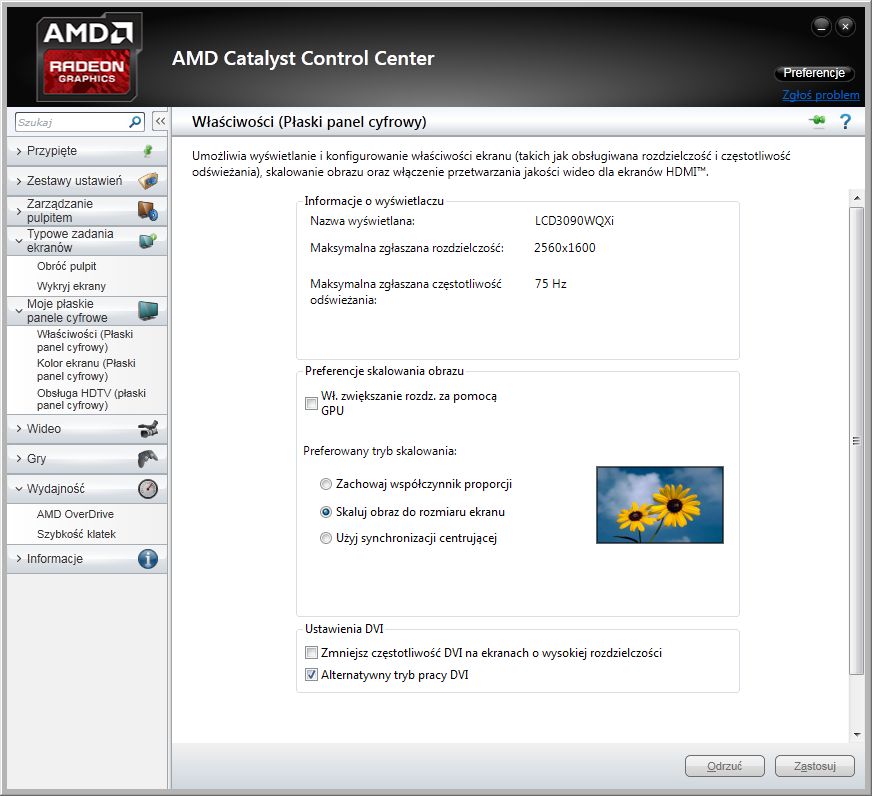
Task: Select Zachowaj współczynnik proporcji radio button
Action: coord(326,484)
